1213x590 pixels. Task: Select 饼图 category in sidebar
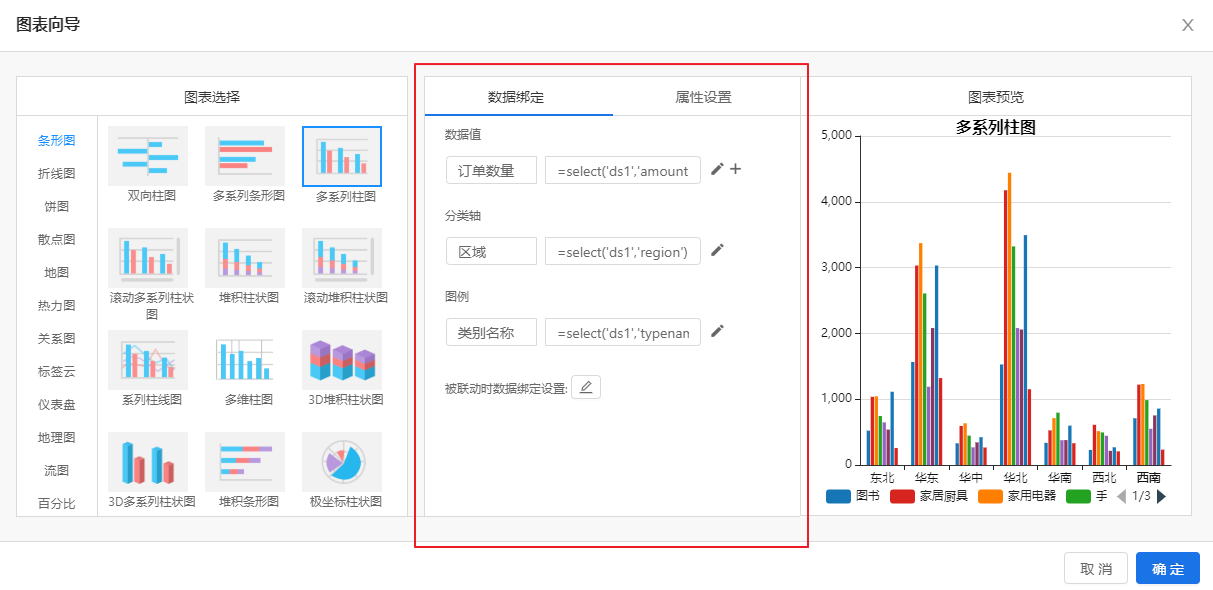[56, 206]
